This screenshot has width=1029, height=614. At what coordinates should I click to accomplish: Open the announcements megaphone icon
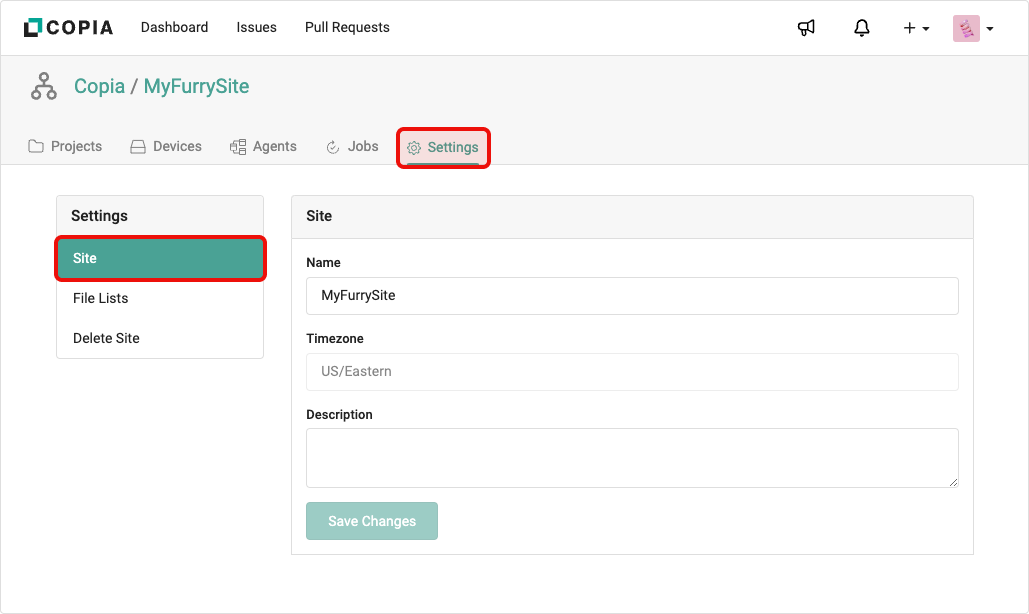point(806,28)
